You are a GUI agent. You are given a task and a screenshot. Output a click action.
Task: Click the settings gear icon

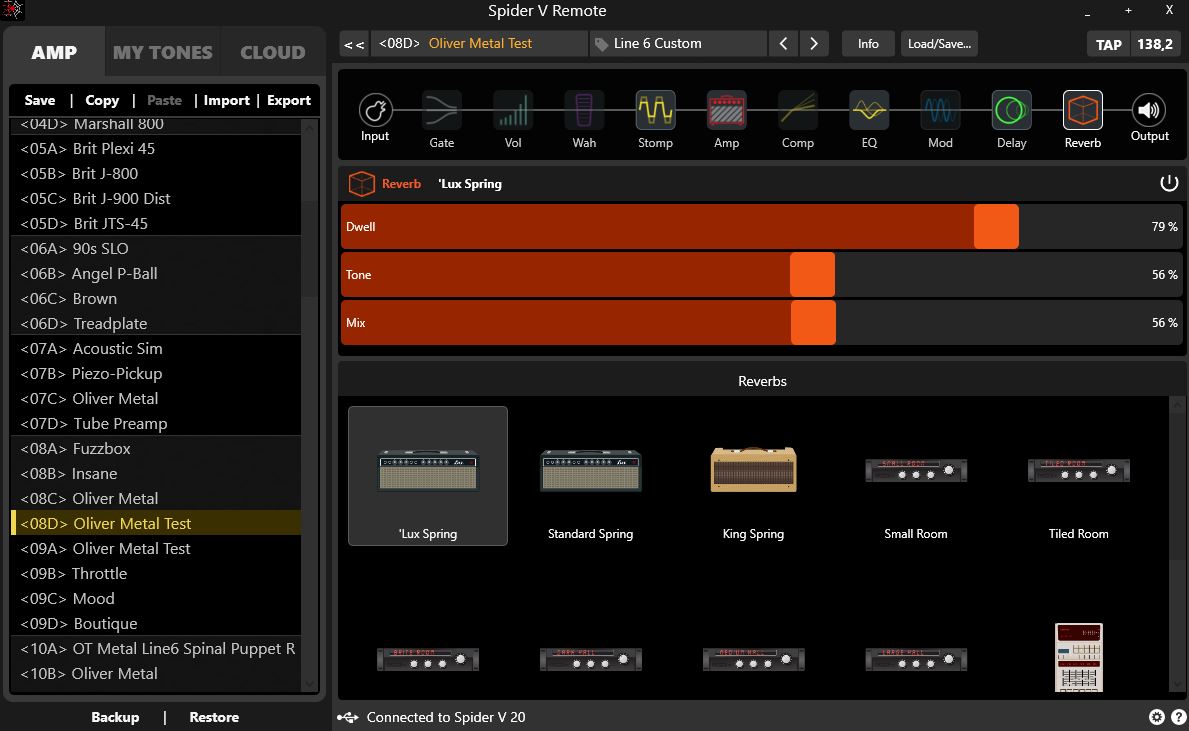pos(1156,717)
